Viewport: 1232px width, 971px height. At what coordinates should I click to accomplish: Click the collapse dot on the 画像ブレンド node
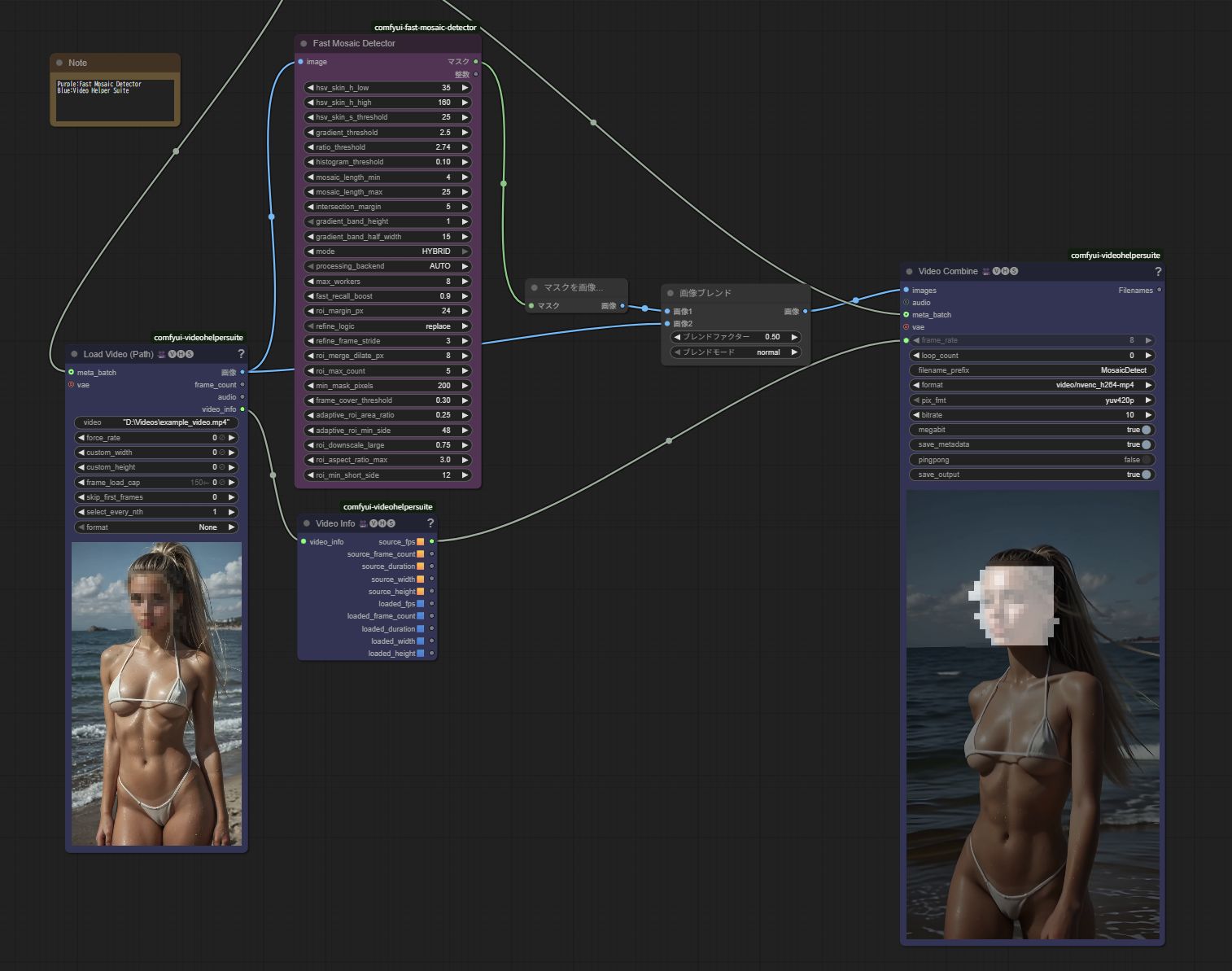[x=671, y=293]
